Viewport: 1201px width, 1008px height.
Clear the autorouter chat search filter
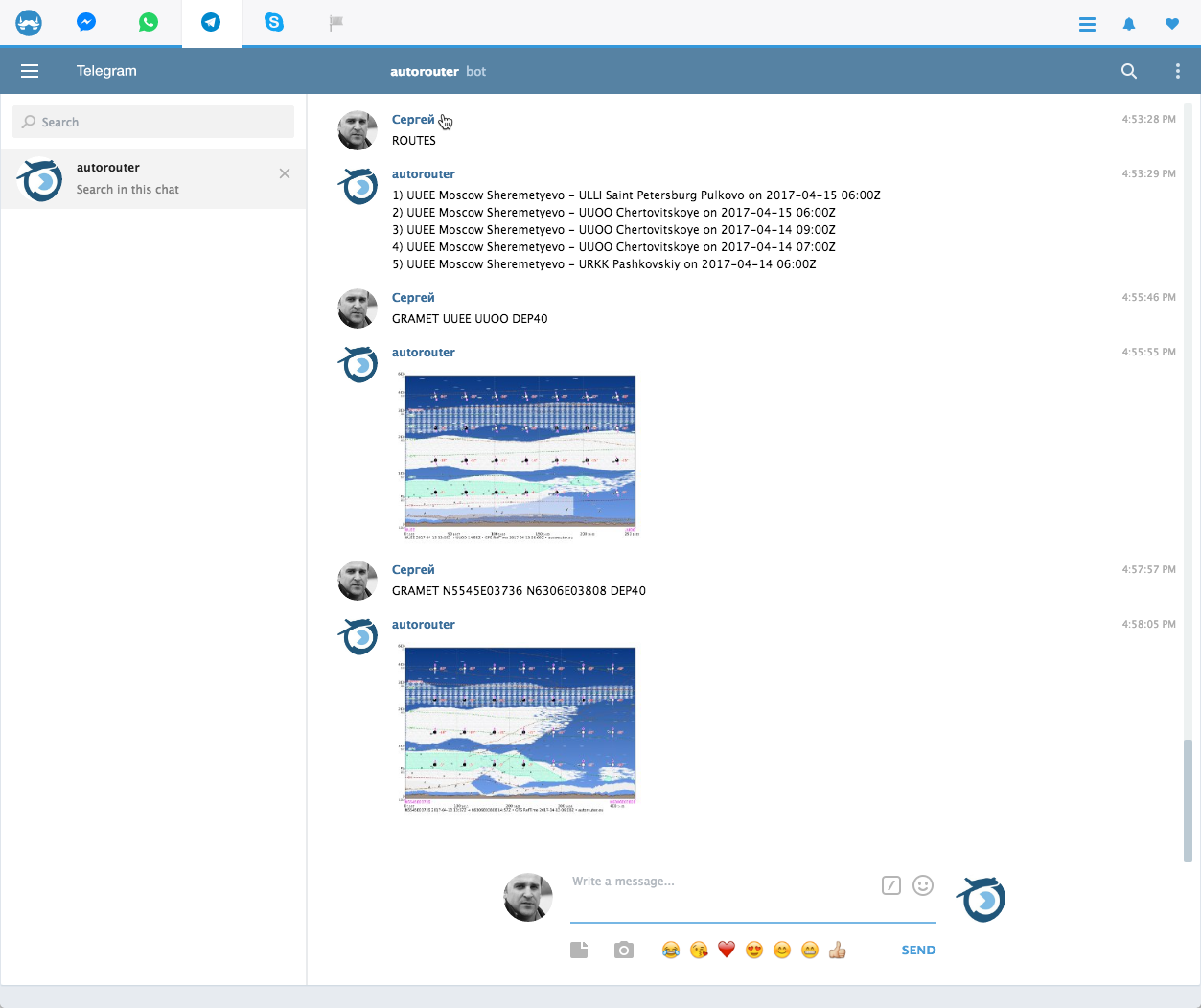(x=285, y=173)
